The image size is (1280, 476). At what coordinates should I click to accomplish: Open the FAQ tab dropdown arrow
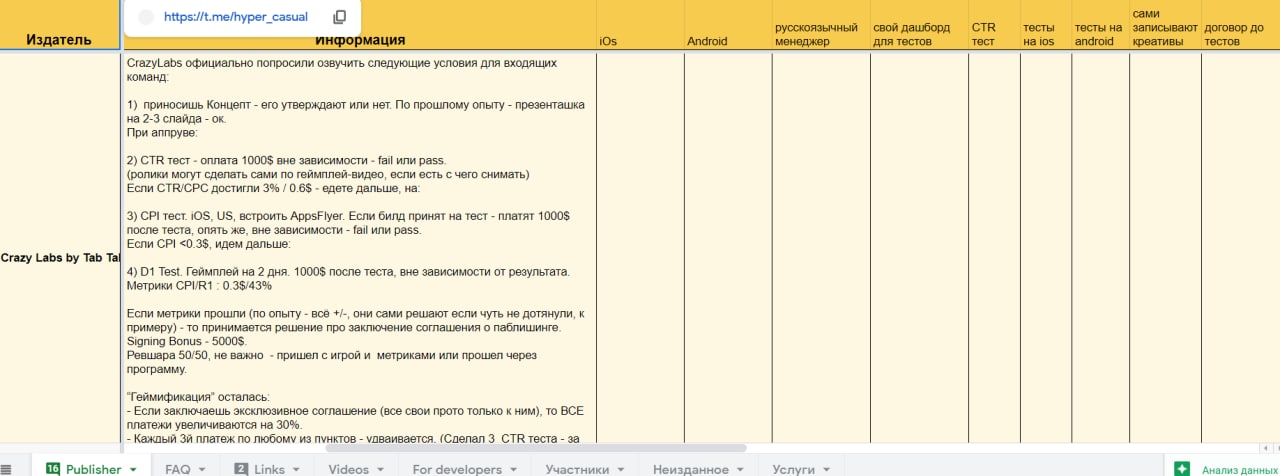[x=203, y=469]
